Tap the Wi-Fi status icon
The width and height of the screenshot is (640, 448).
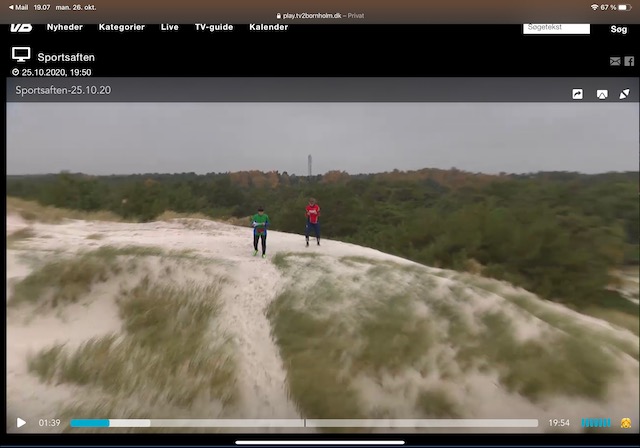(594, 7)
